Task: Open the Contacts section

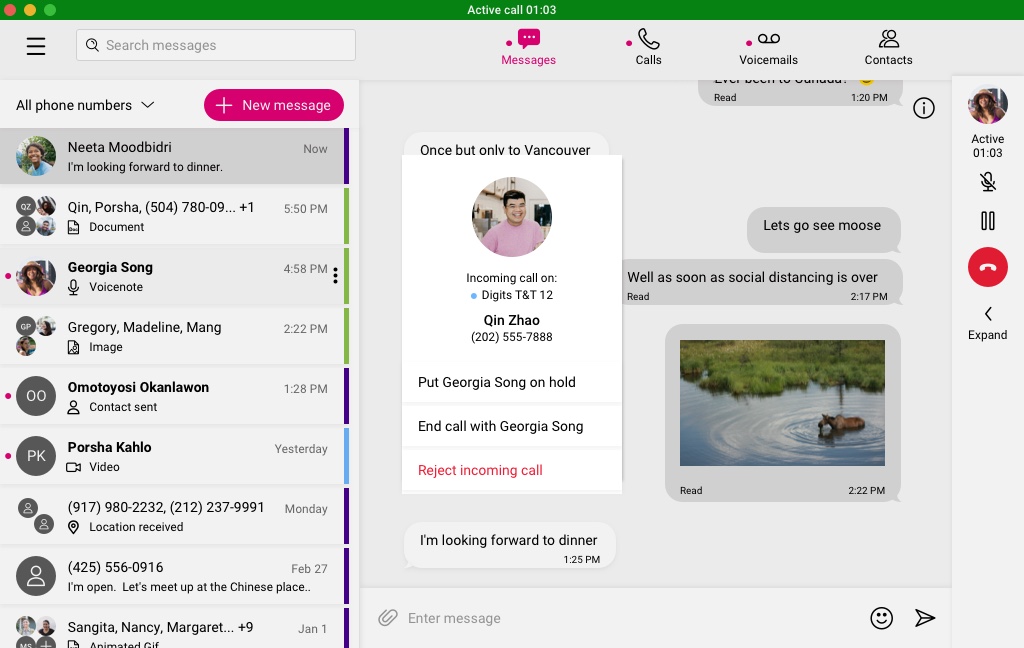Action: tap(888, 47)
